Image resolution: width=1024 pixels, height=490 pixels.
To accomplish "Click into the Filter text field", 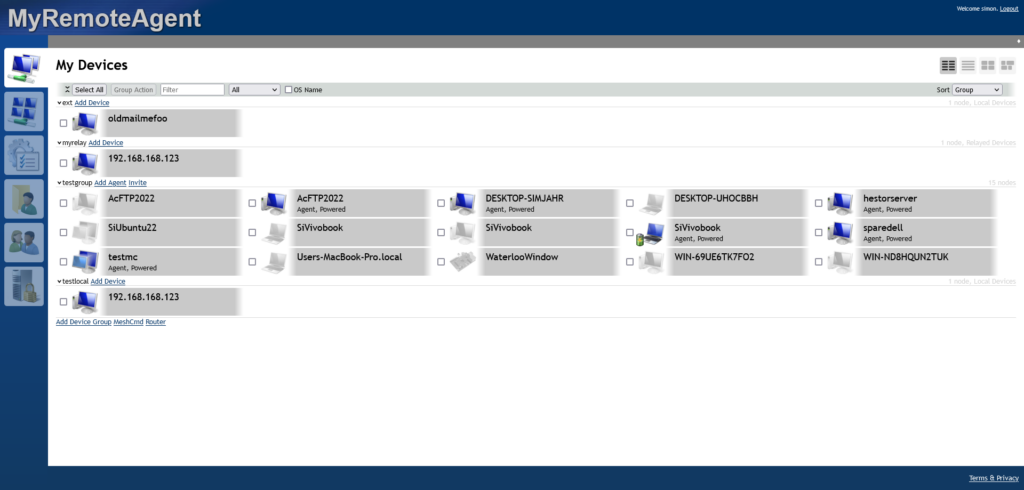I will (192, 90).
